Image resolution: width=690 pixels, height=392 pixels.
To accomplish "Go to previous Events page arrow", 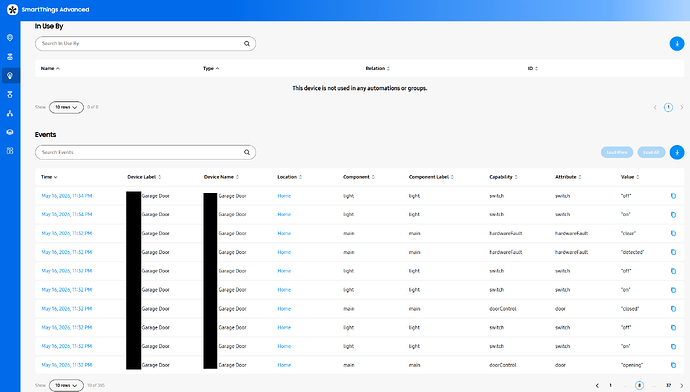I will pyautogui.click(x=597, y=385).
